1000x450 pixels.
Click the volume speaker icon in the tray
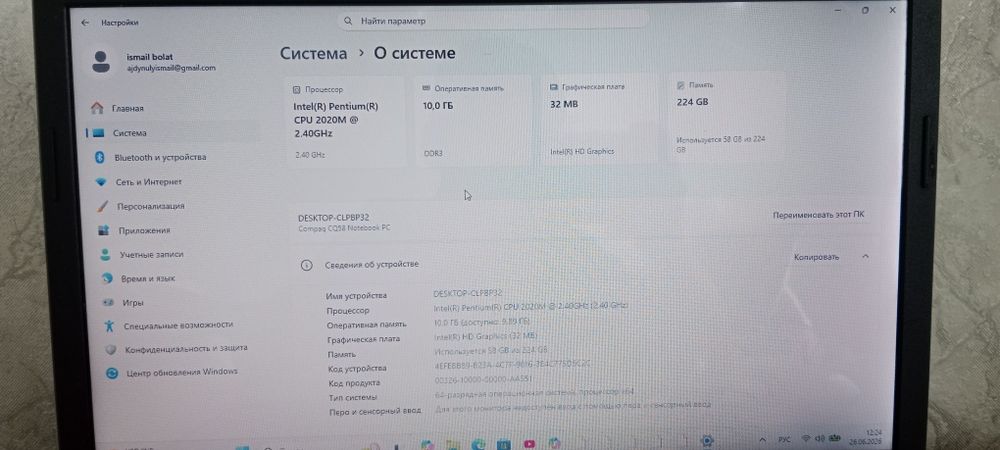click(819, 439)
